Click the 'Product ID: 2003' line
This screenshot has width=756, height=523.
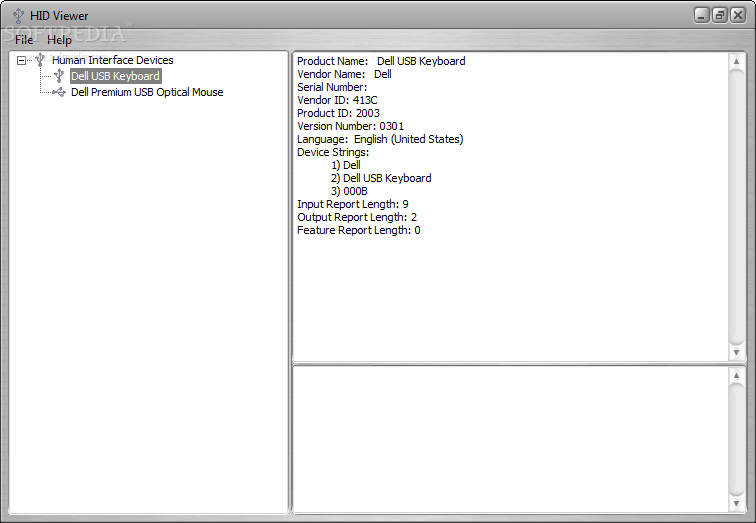pos(338,113)
